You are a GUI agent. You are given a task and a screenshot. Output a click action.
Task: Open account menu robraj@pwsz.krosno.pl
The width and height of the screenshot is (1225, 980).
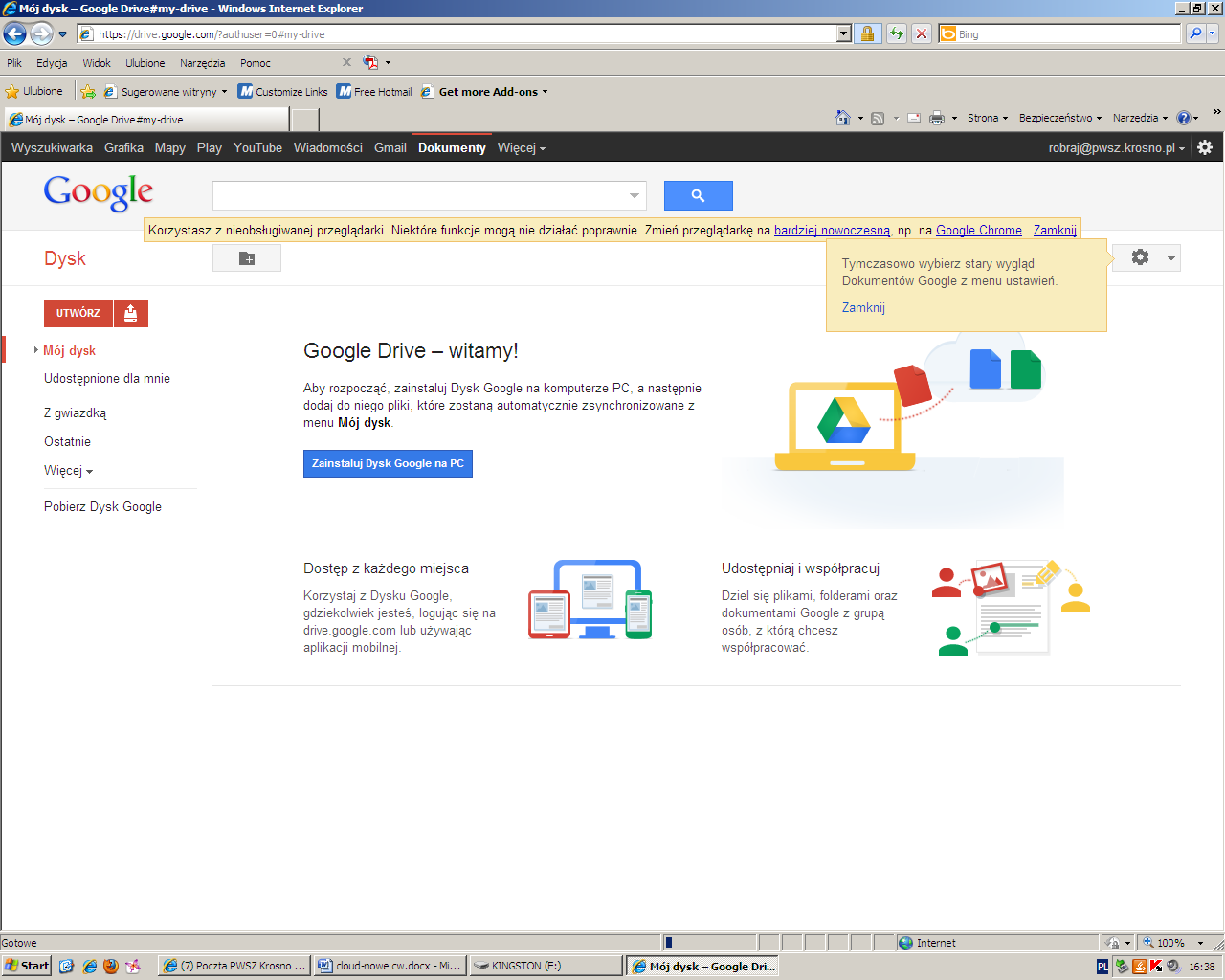coord(1116,147)
